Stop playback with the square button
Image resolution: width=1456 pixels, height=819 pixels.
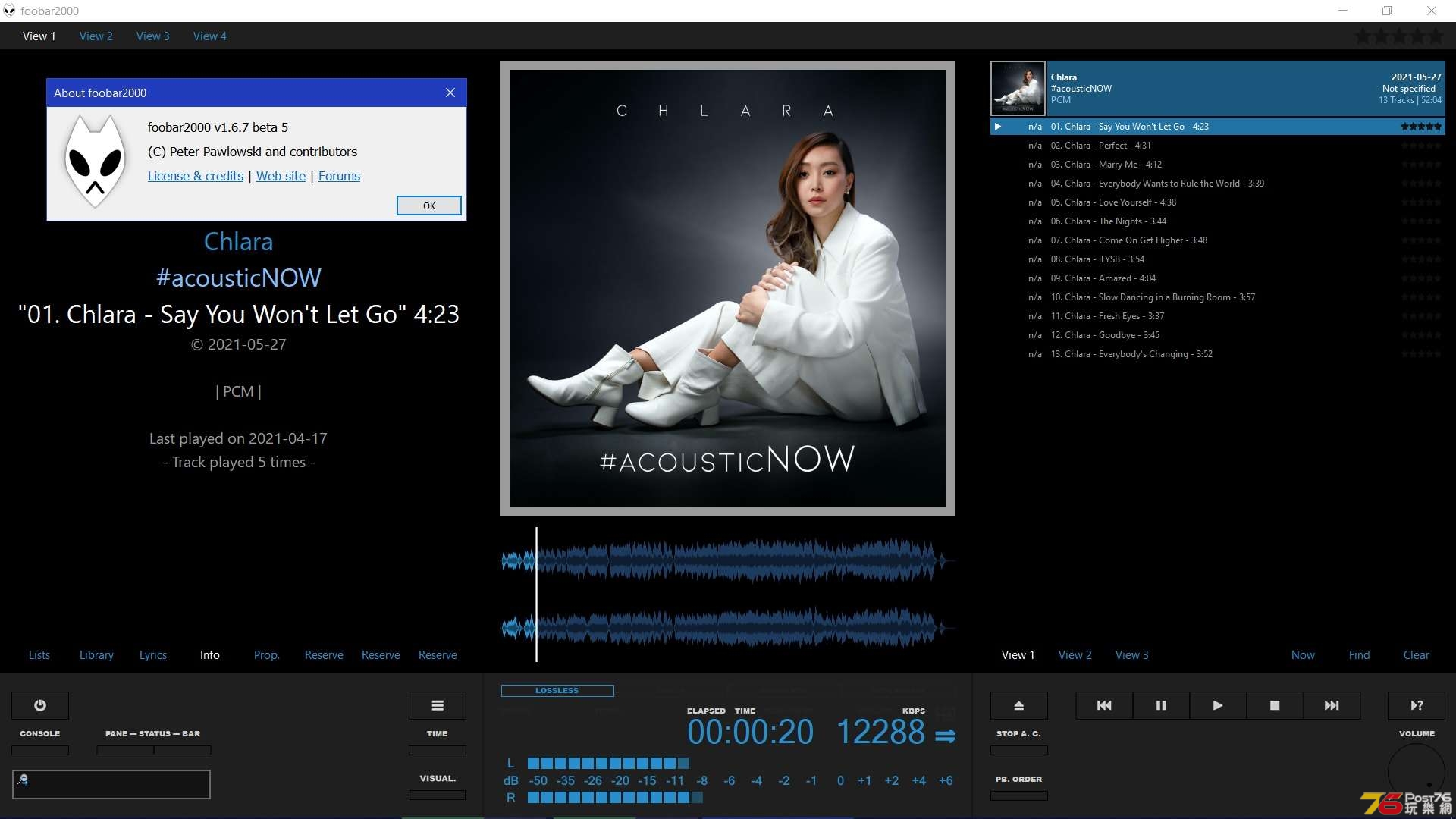[x=1275, y=705]
